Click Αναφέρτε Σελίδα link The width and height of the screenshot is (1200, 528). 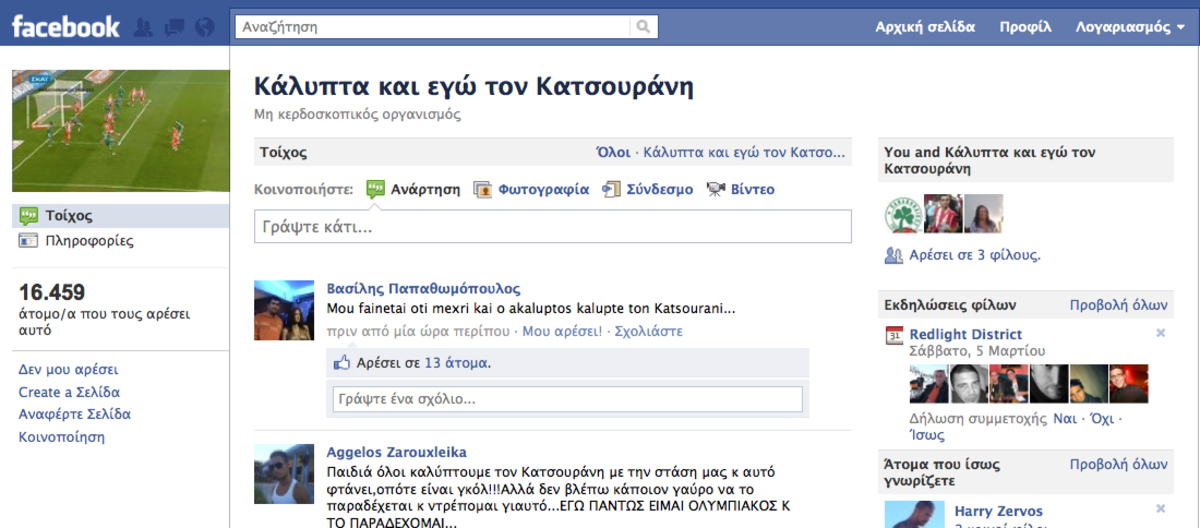tap(75, 414)
